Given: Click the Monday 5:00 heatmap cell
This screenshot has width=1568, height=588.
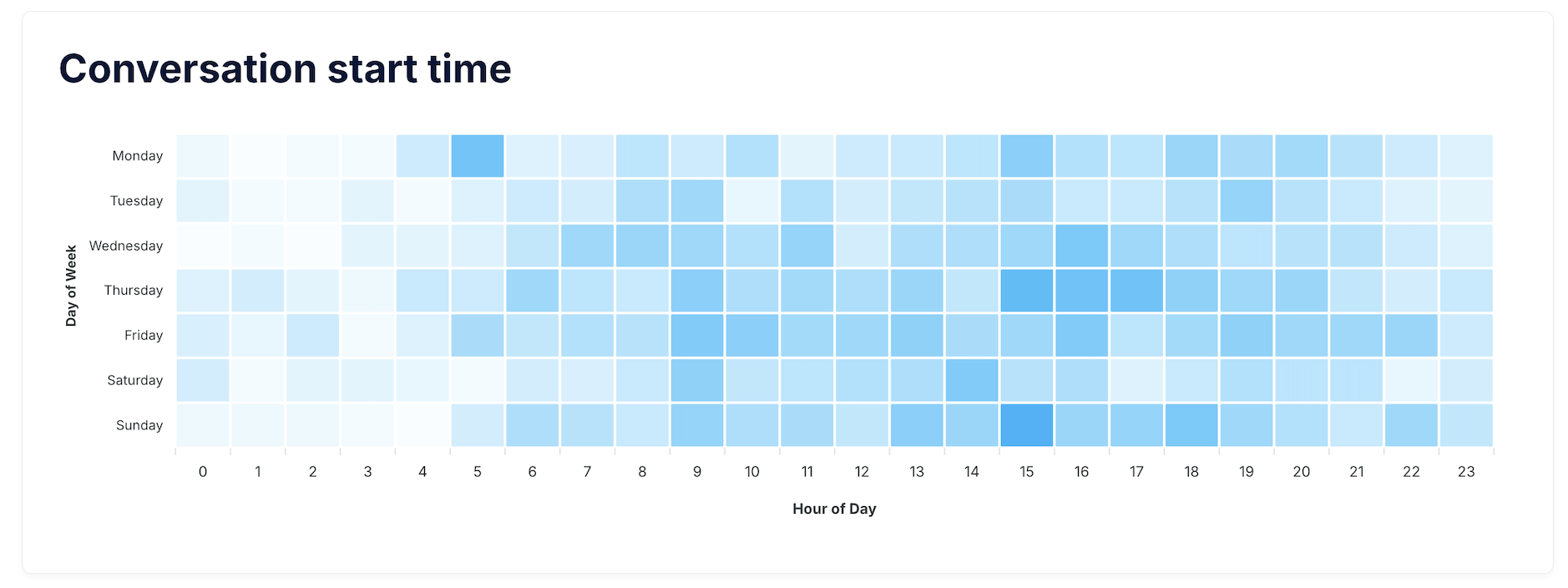Looking at the screenshot, I should tap(477, 156).
